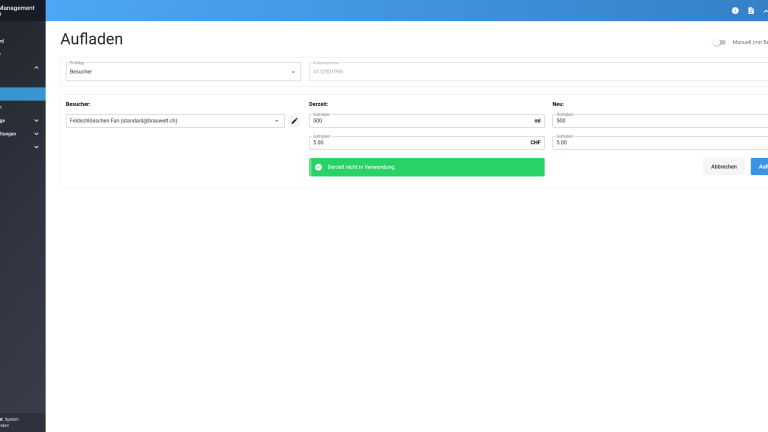Open the document icon in the top bar
This screenshot has width=768, height=432.
click(x=751, y=10)
